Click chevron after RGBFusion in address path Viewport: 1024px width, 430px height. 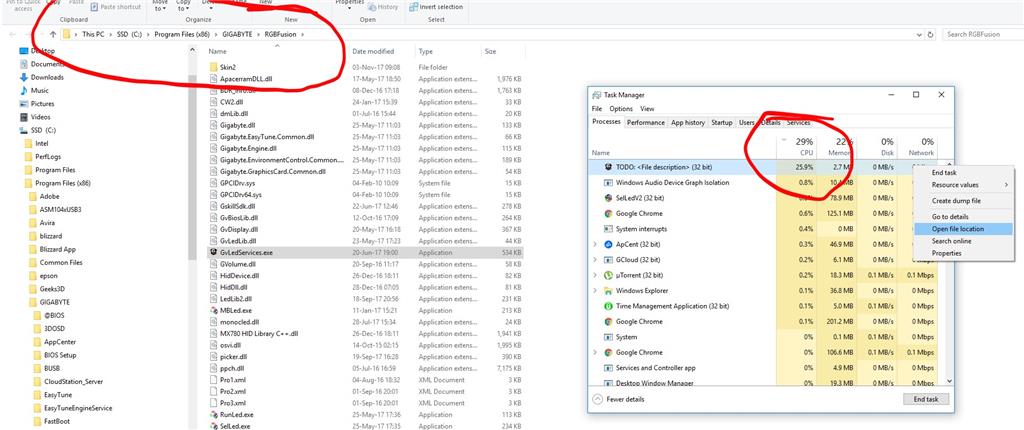point(302,35)
